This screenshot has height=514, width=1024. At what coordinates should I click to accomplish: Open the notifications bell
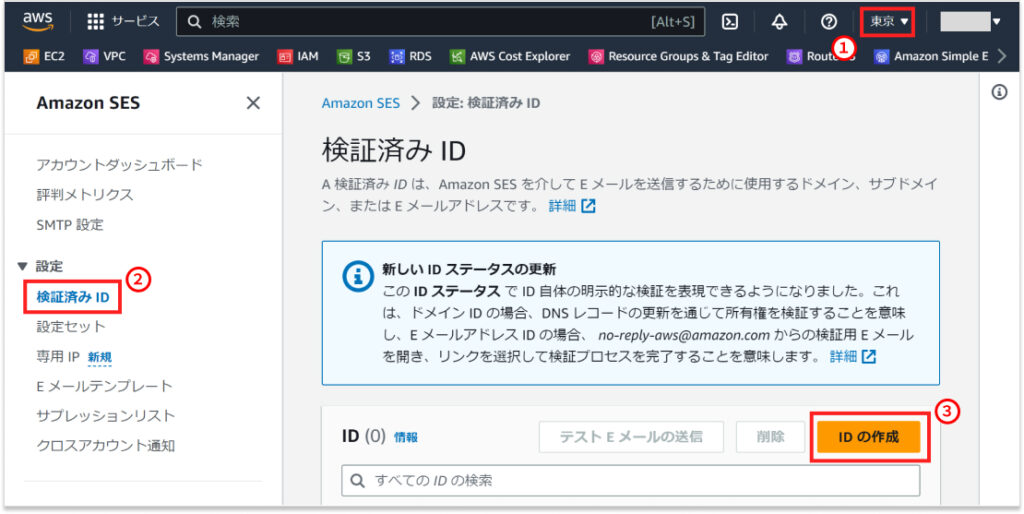click(779, 22)
